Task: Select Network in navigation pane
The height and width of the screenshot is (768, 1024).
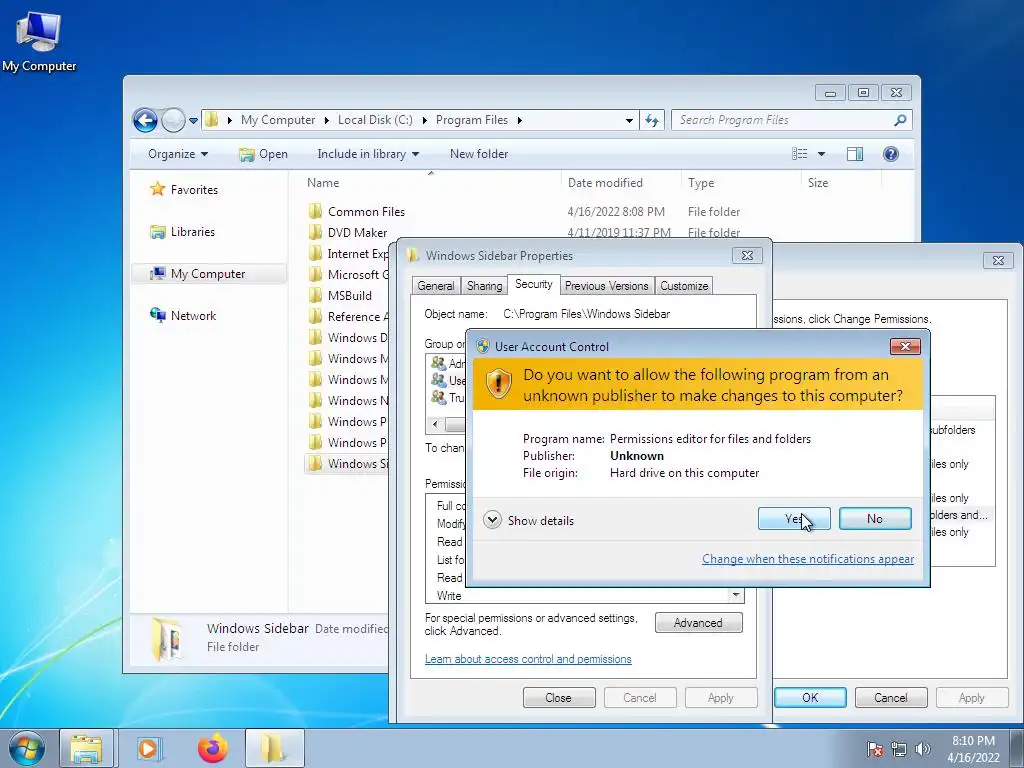Action: [x=193, y=315]
